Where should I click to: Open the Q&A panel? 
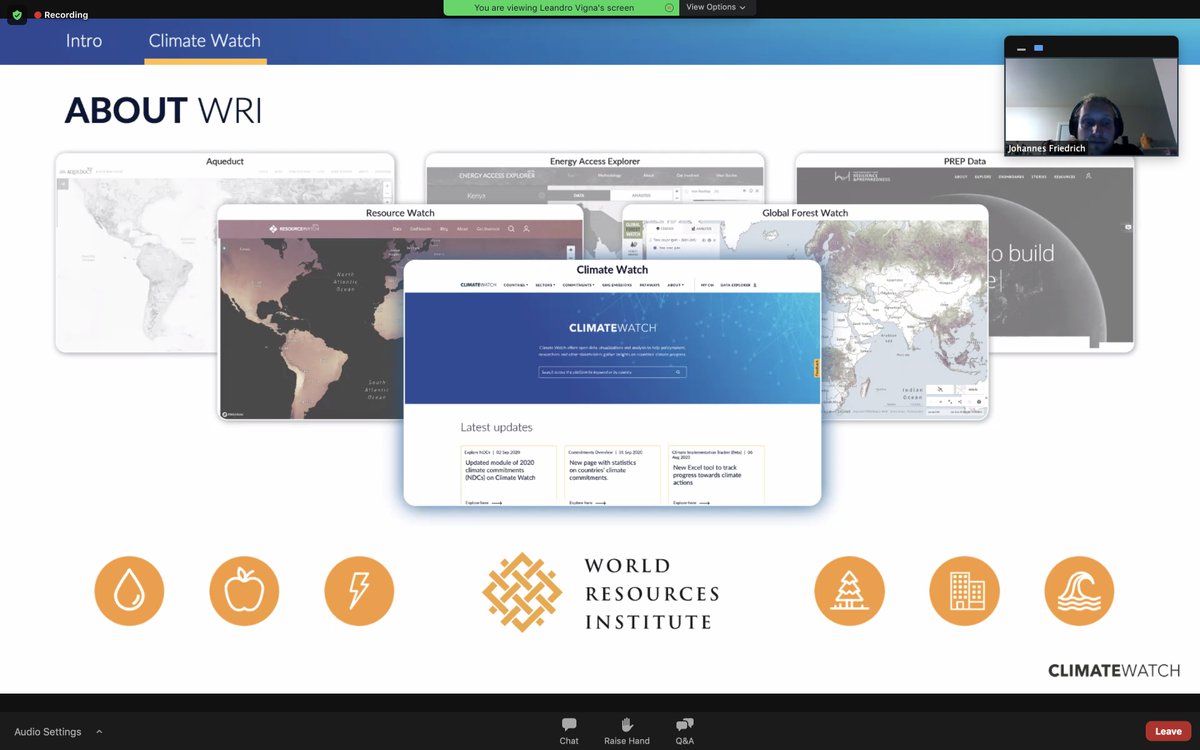tap(685, 731)
